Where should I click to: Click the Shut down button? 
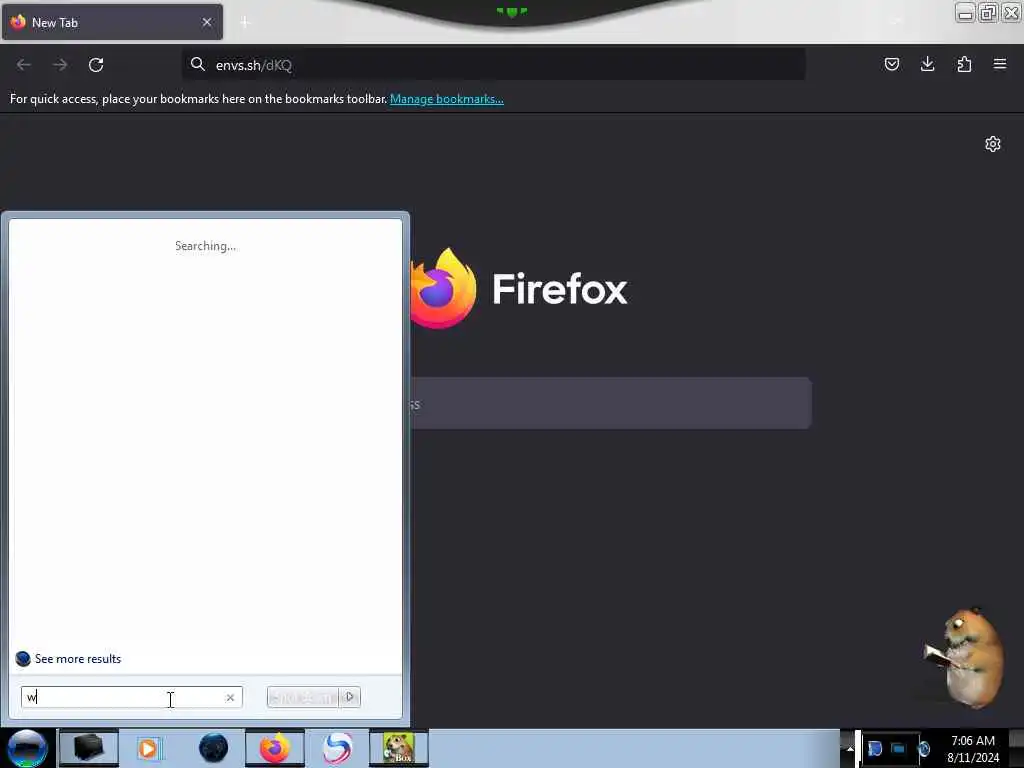pos(303,697)
